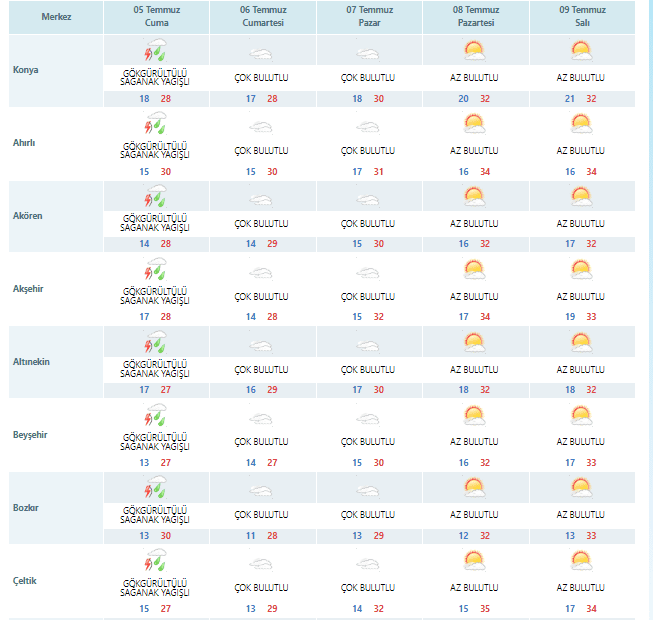The width and height of the screenshot is (653, 620).
Task: Select the 05 Temmuz Cuma column header
Action: click(x=155, y=17)
